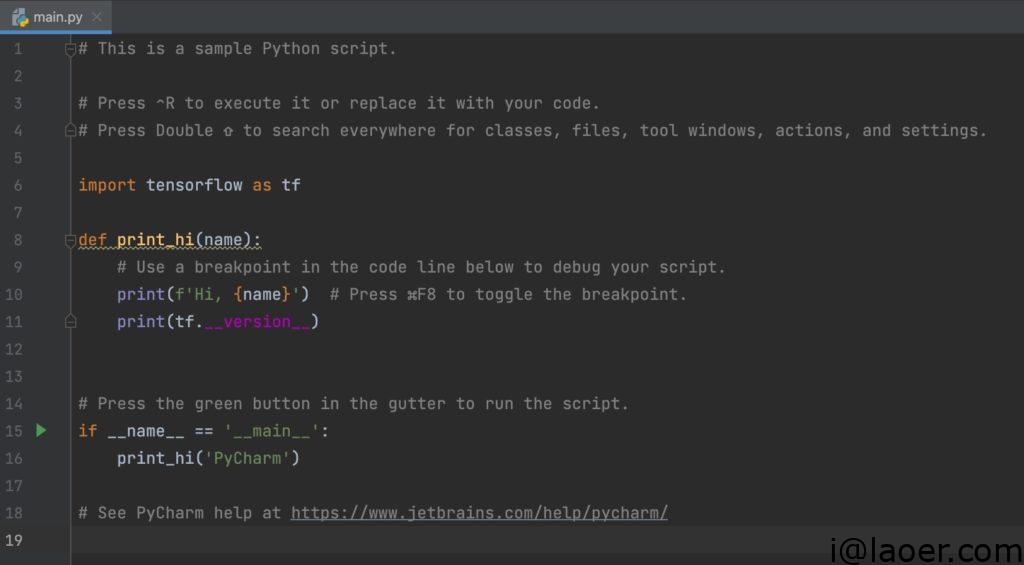Click the green Run arrow in the gutter
Screen dimensions: 1024x565
click(x=41, y=430)
